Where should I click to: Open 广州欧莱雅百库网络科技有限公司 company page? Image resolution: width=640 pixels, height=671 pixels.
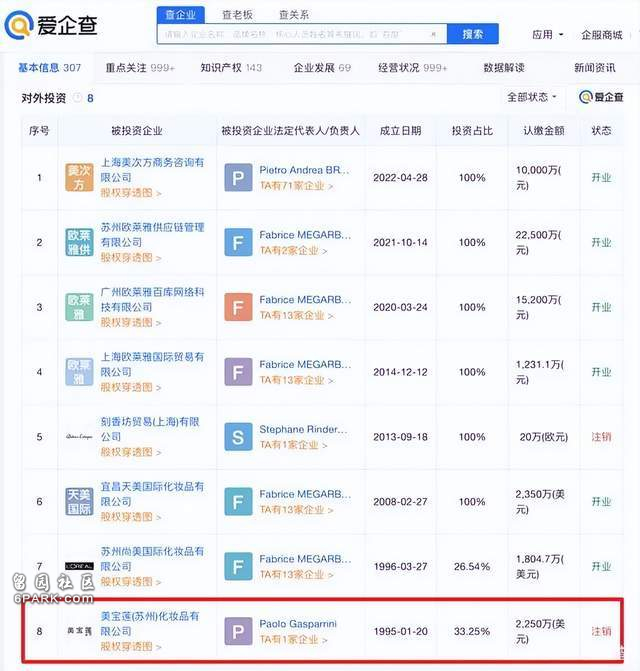click(x=152, y=300)
